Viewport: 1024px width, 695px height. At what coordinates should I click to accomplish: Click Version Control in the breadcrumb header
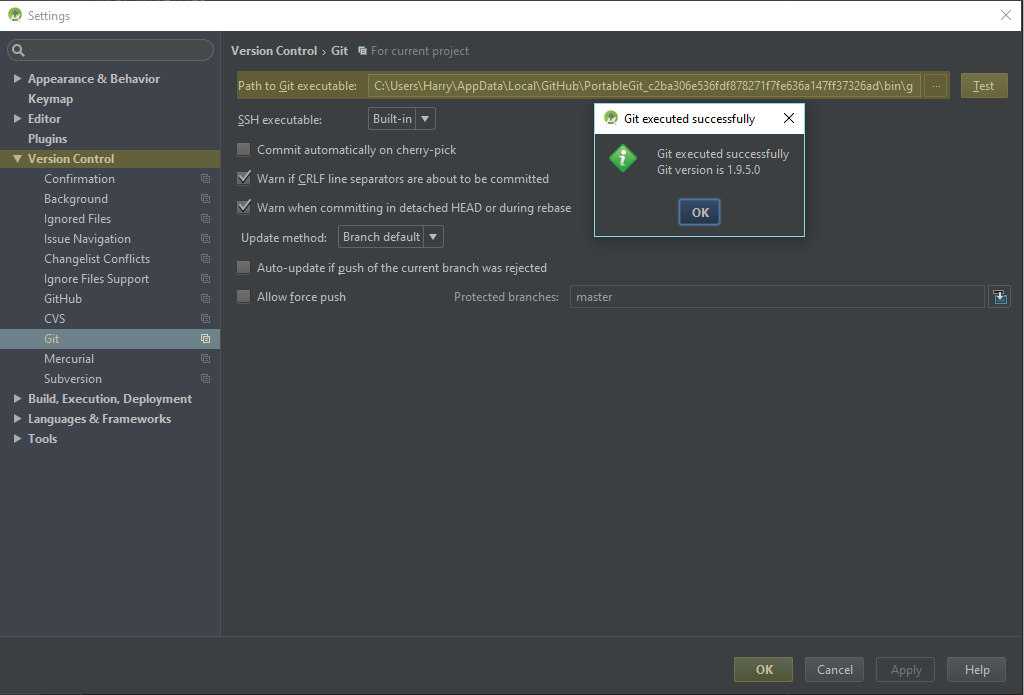(274, 50)
